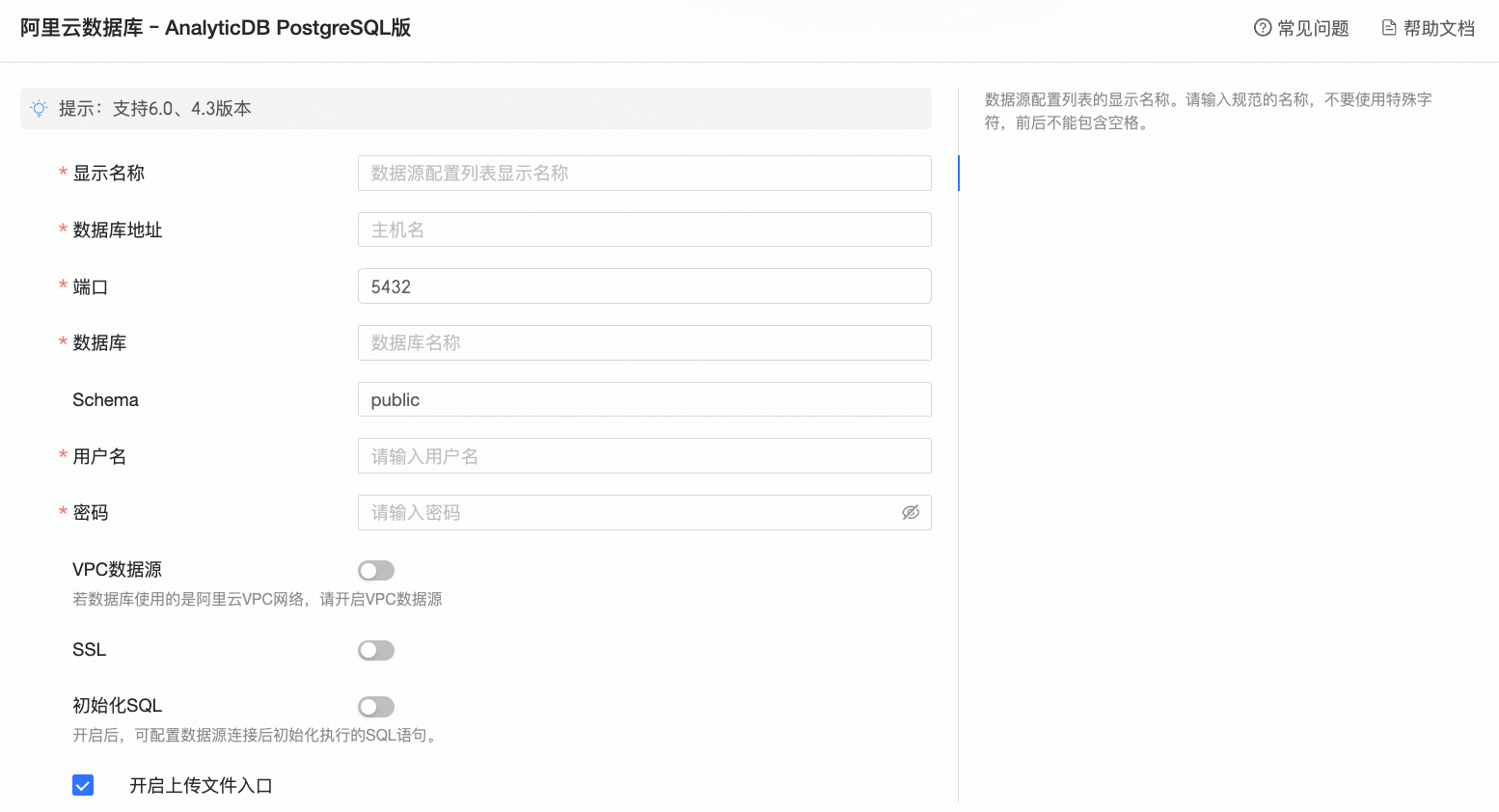Click the 数据库地址 hostname field
The width and height of the screenshot is (1499, 812).
click(644, 230)
